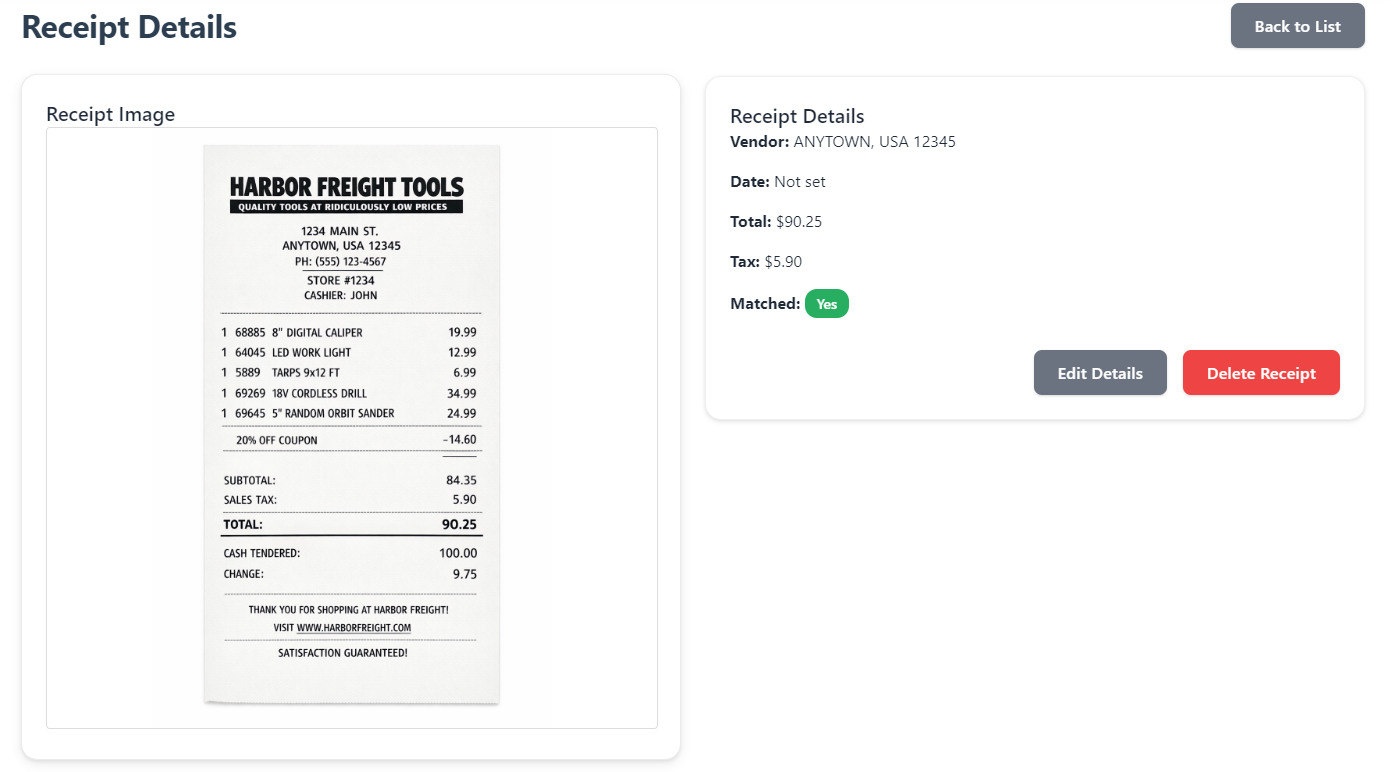This screenshot has height=772, width=1391.
Task: Select the Total amount $90.25
Action: tap(798, 221)
